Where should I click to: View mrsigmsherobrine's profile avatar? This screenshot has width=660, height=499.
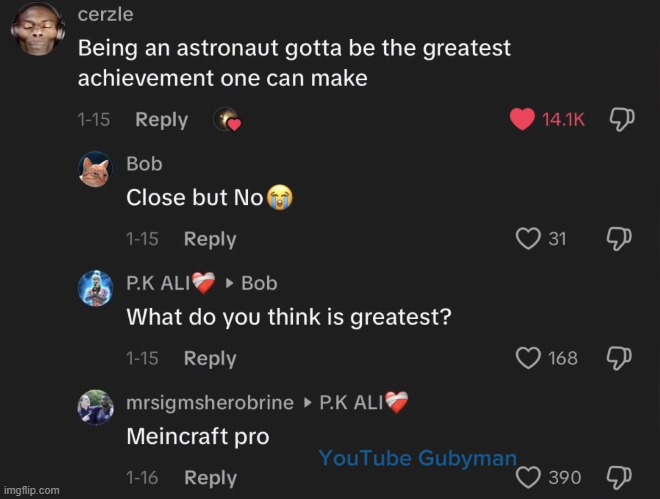click(95, 407)
